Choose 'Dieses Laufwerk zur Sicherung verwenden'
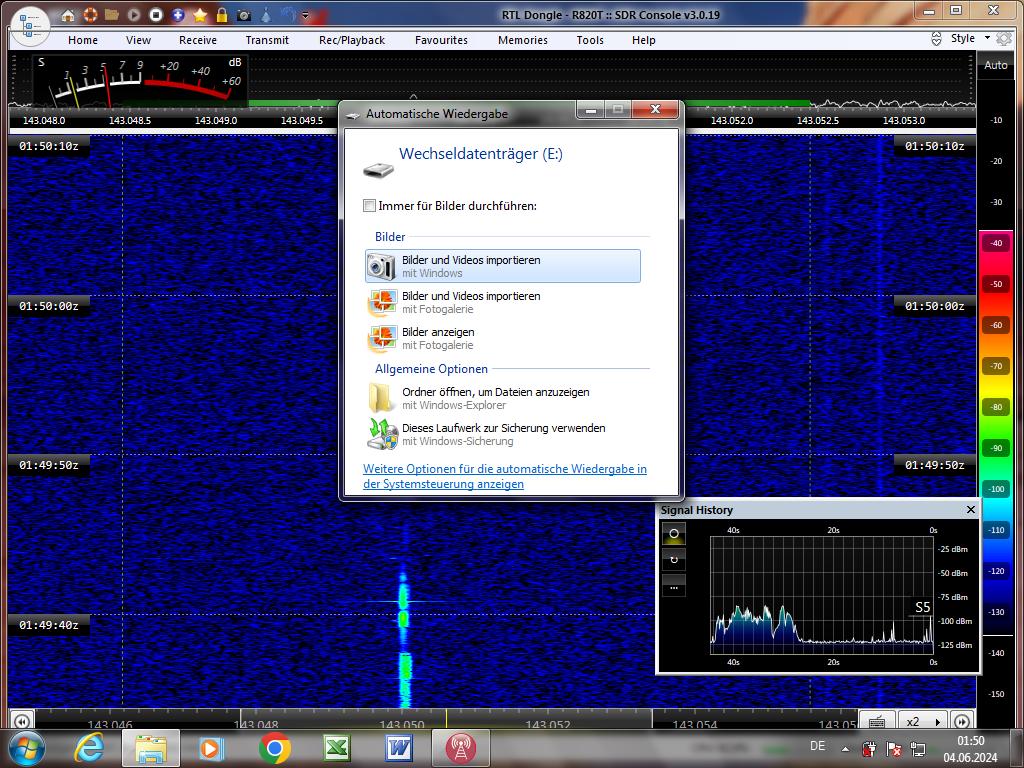 (x=503, y=434)
